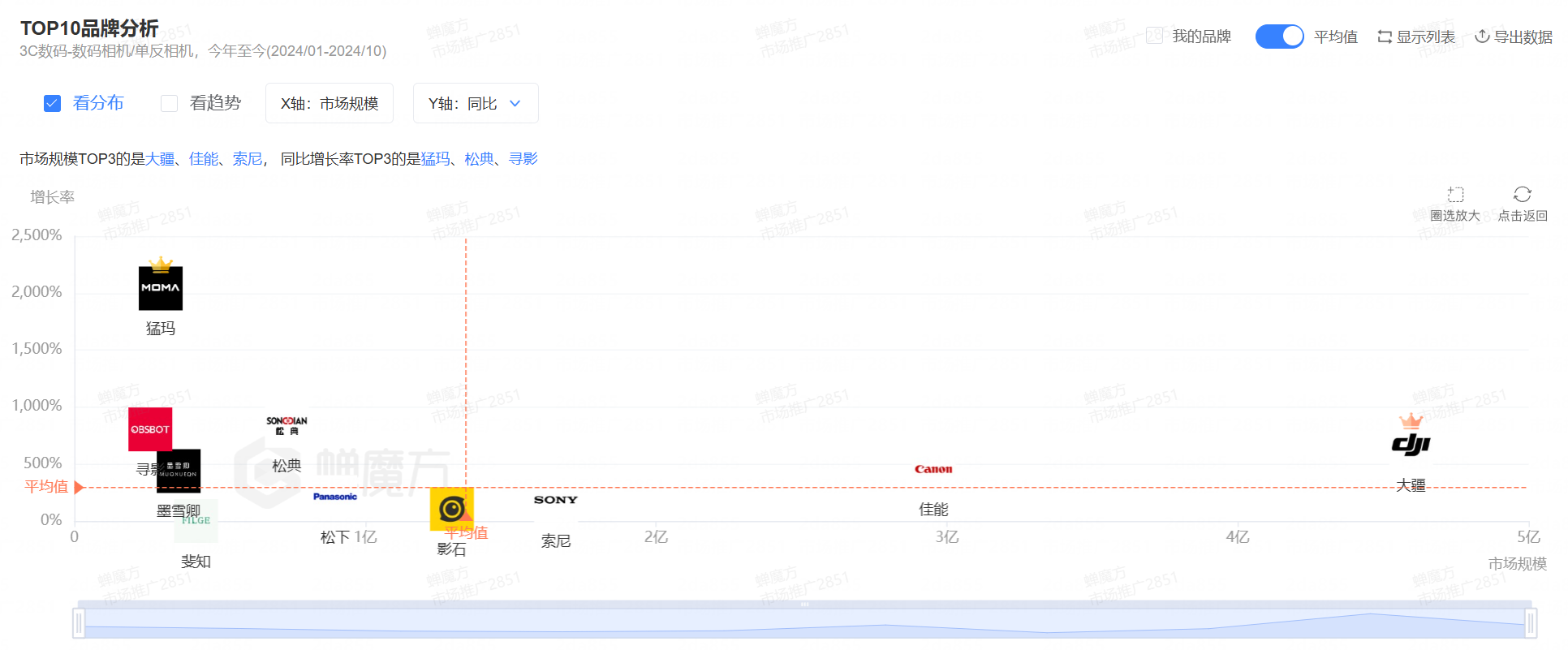Click the 5亿 axis label

tap(1528, 537)
